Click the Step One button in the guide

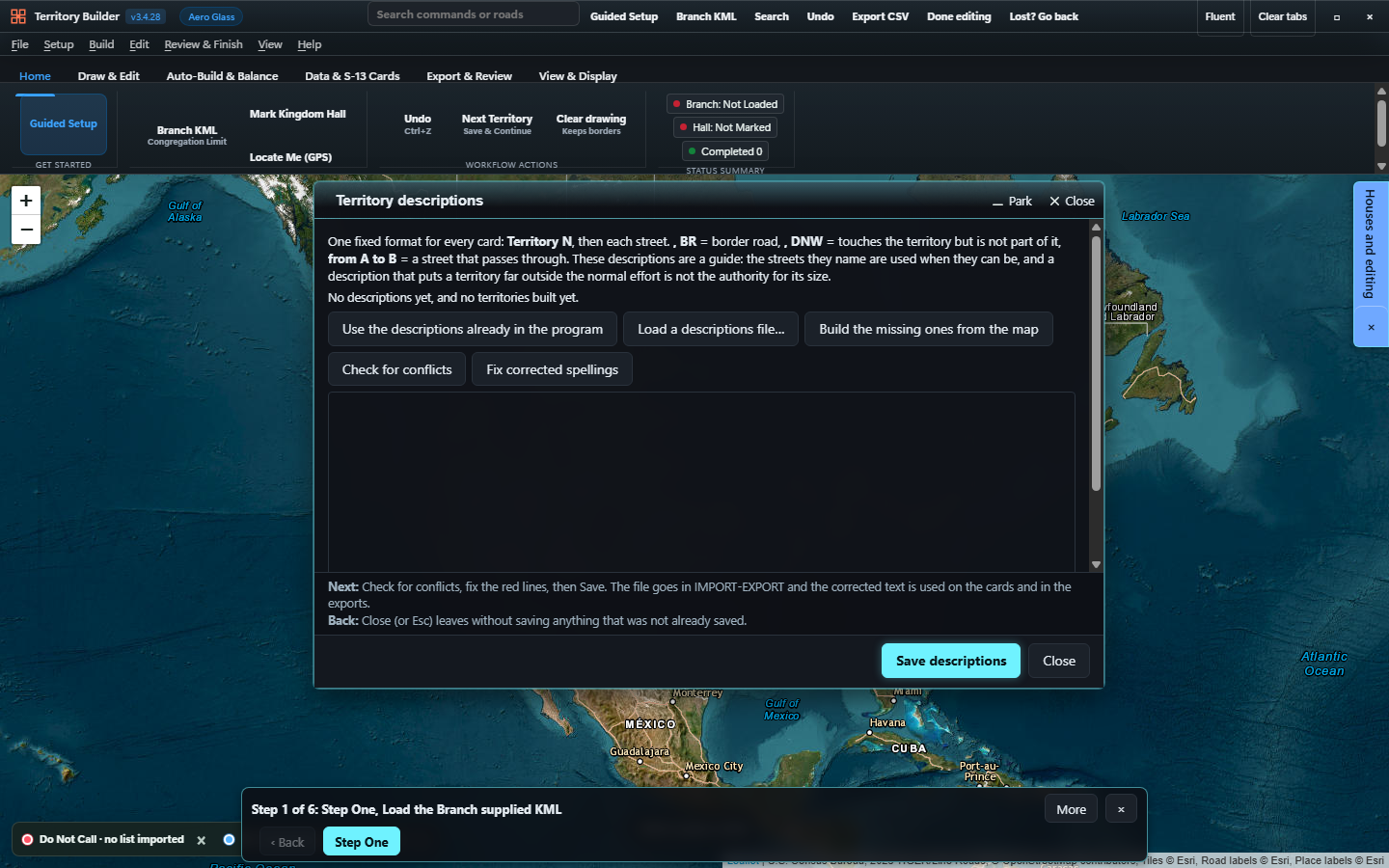362,842
